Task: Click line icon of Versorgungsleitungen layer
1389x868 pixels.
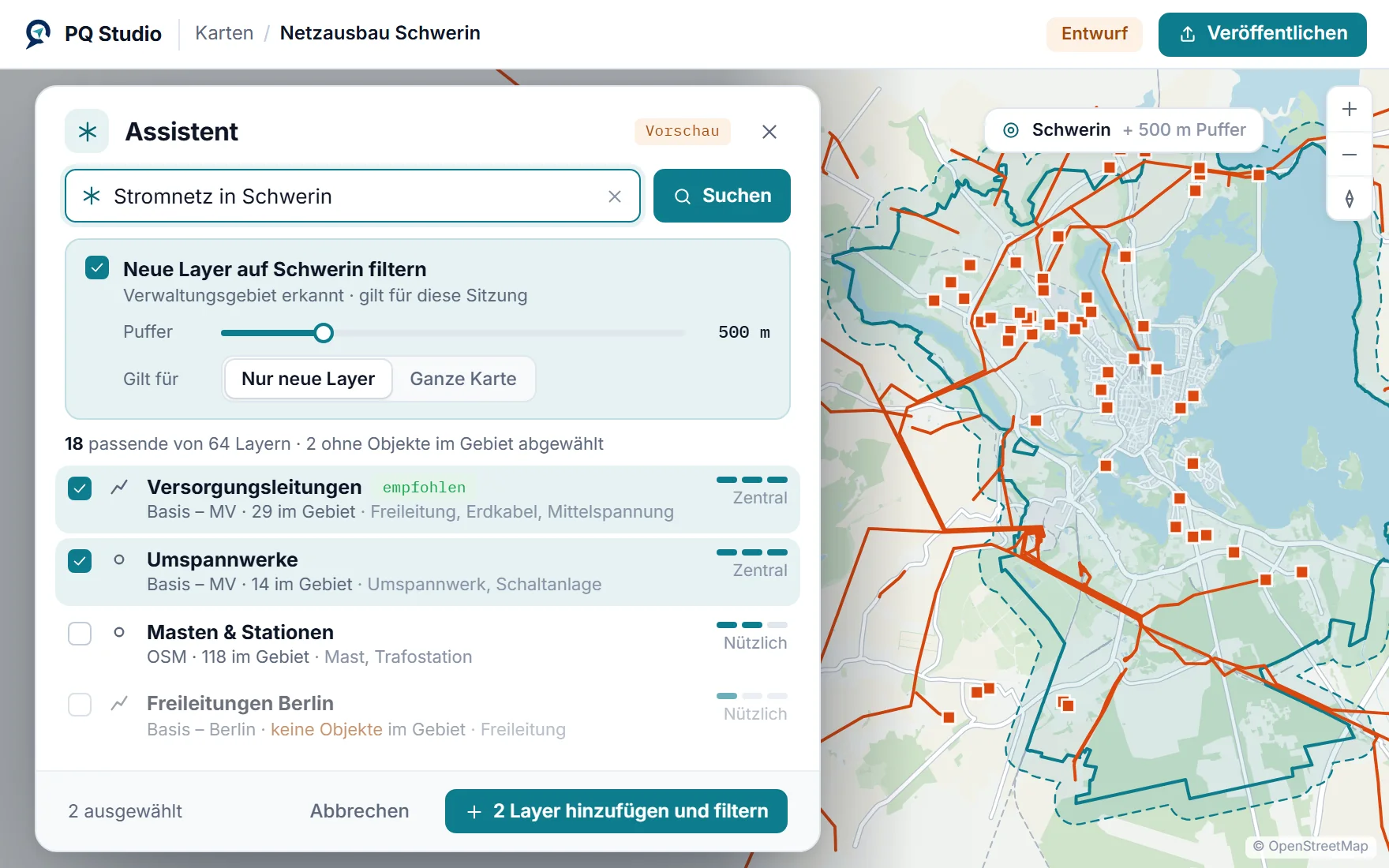Action: pos(119,487)
